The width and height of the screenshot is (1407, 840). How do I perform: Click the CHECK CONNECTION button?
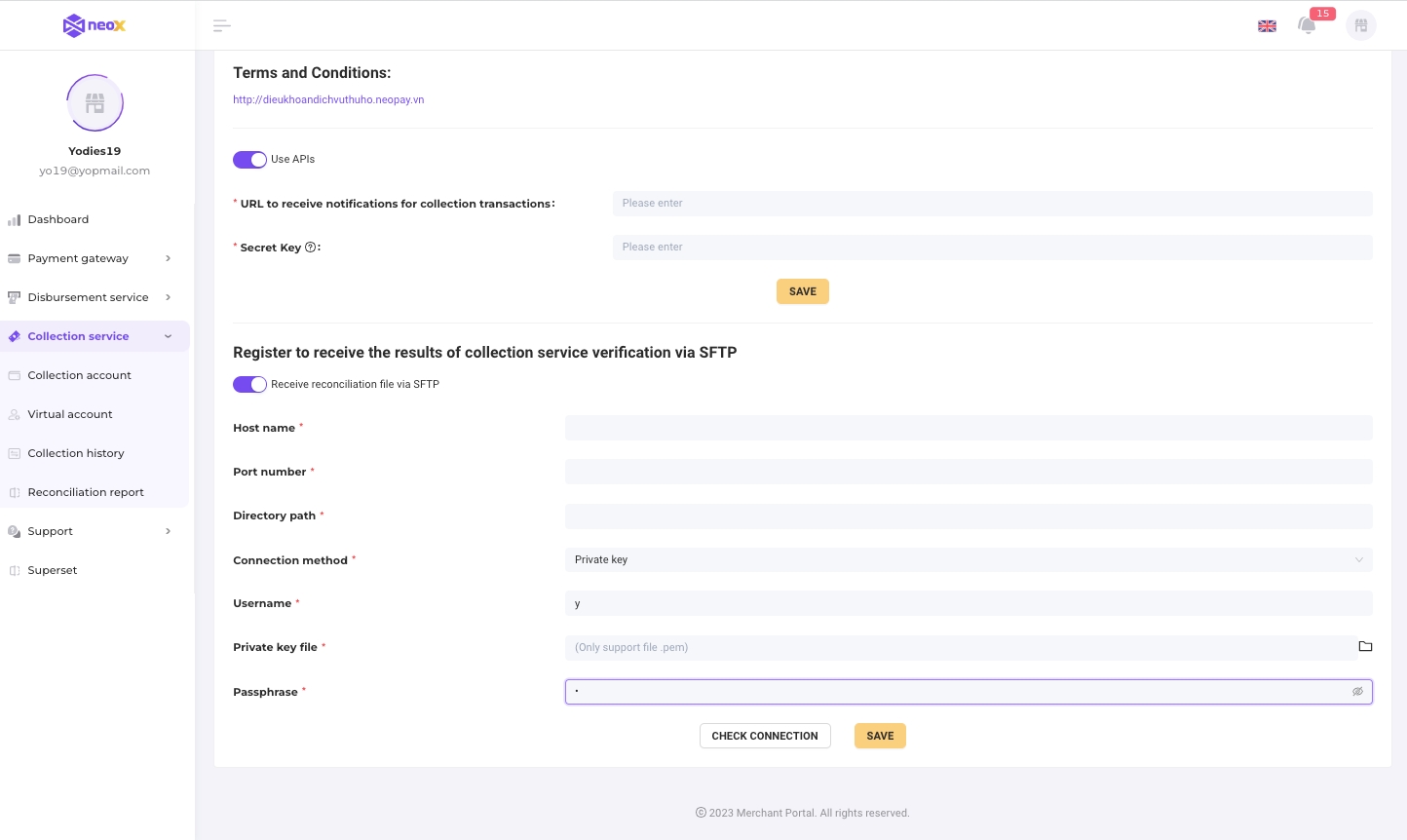tap(765, 736)
